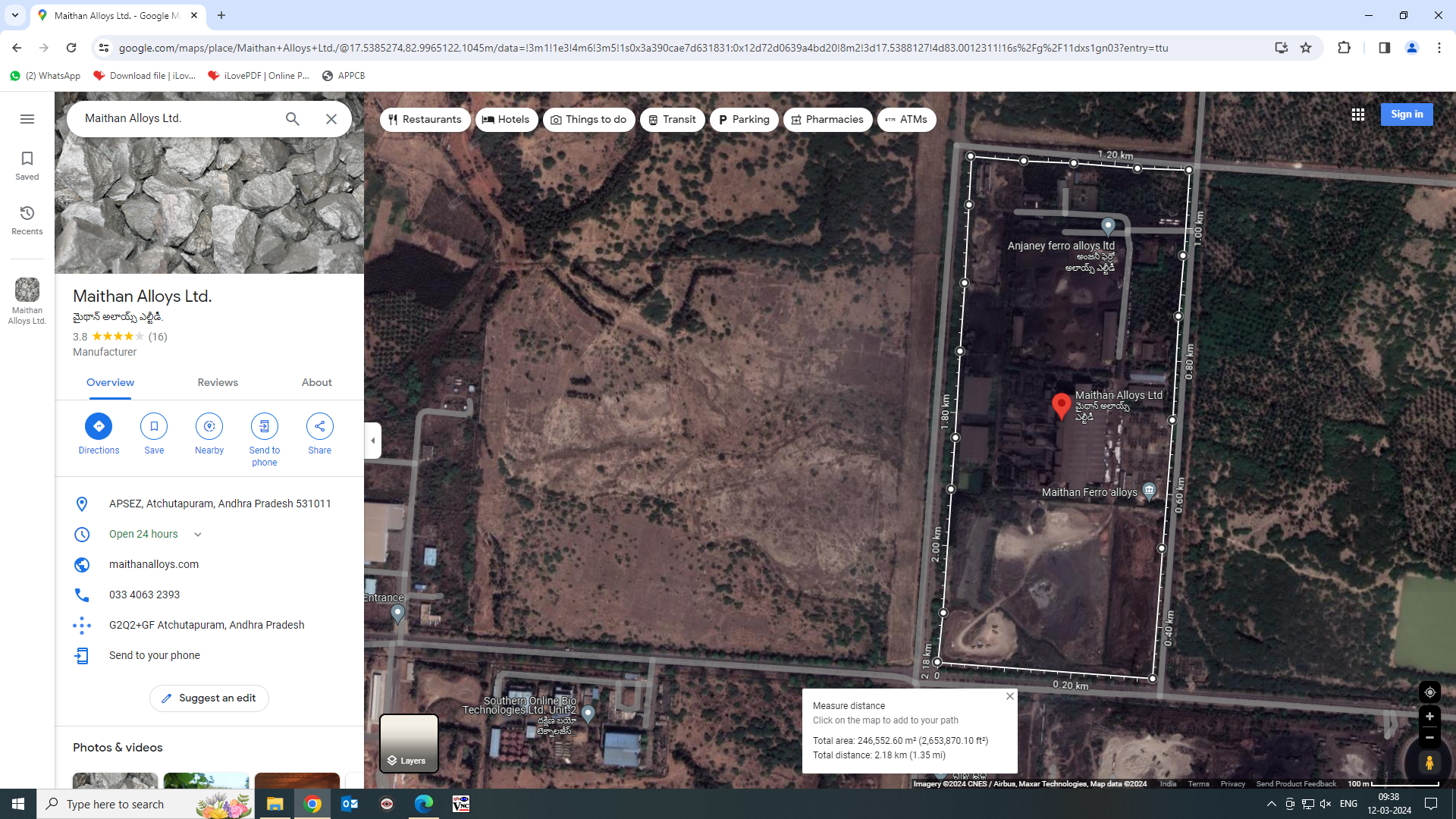Share this place
Image resolution: width=1456 pixels, height=819 pixels.
point(320,434)
